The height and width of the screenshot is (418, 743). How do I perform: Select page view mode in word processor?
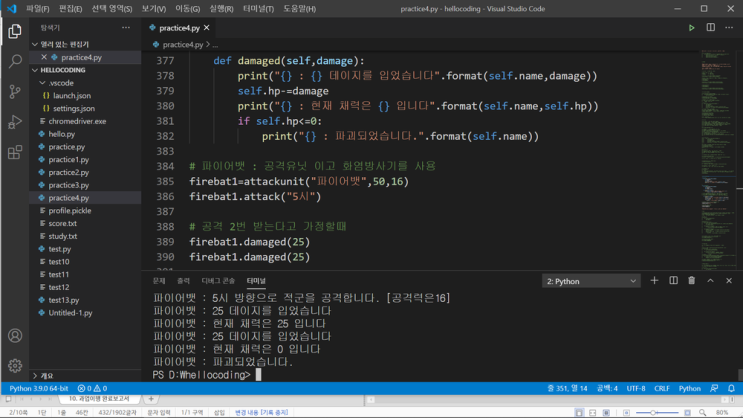click(x=579, y=413)
